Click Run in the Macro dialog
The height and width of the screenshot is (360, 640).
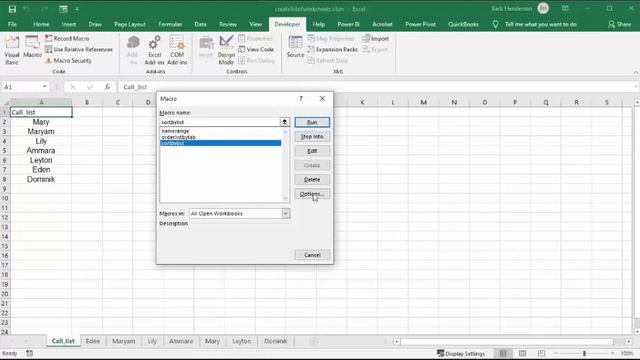(312, 122)
